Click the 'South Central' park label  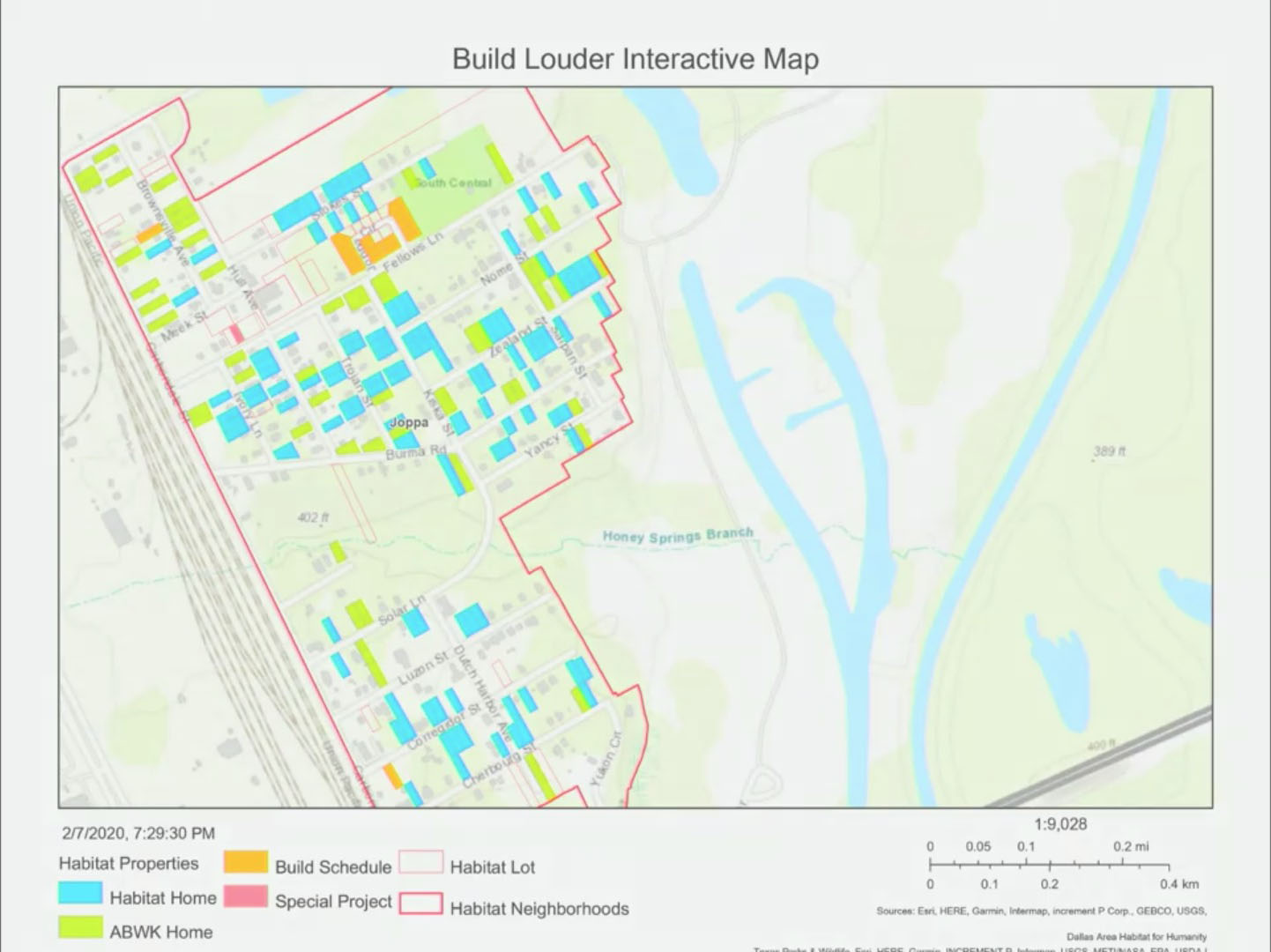coord(452,182)
